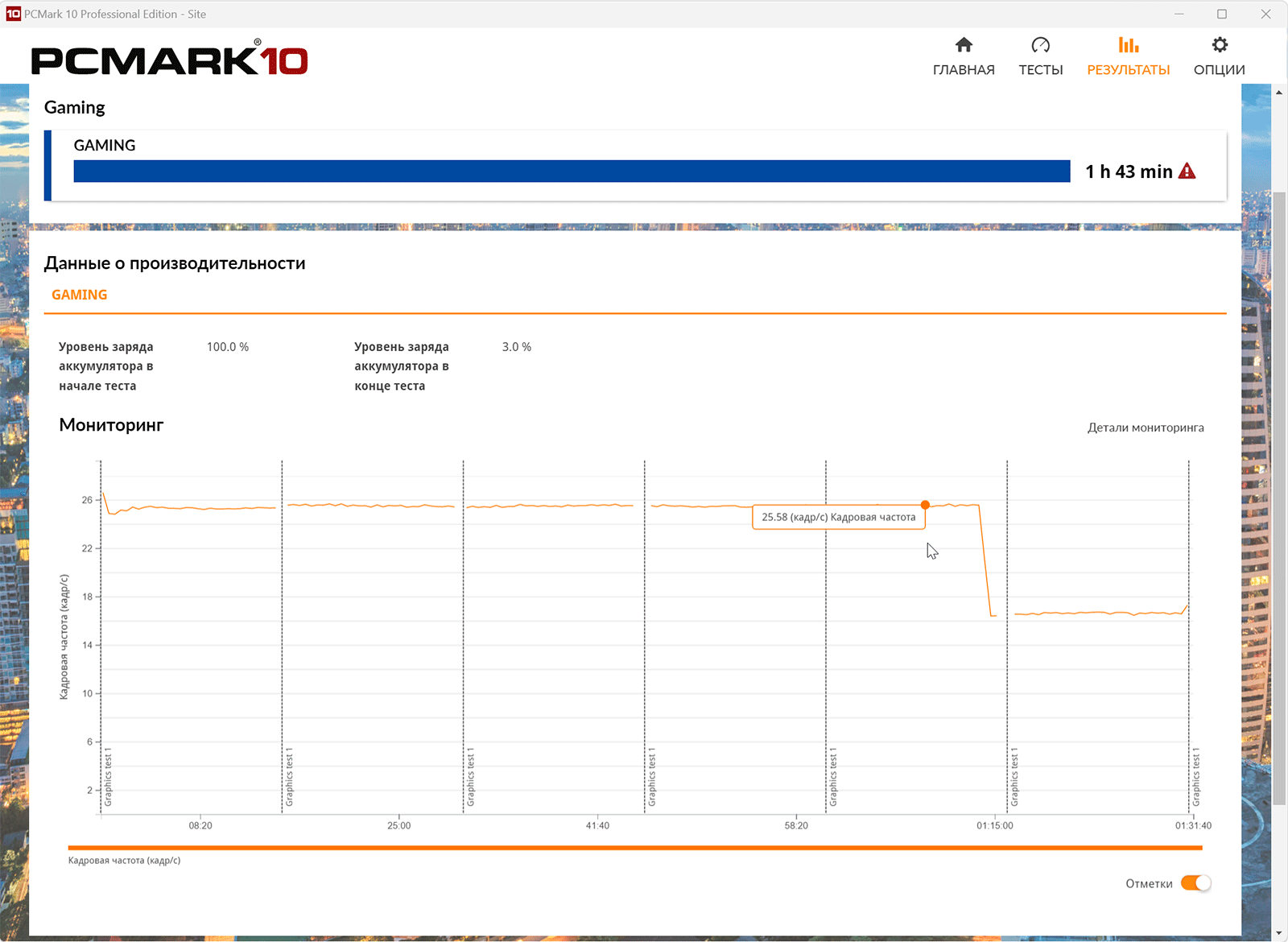Click the 100.0 % starting battery value

pos(228,347)
